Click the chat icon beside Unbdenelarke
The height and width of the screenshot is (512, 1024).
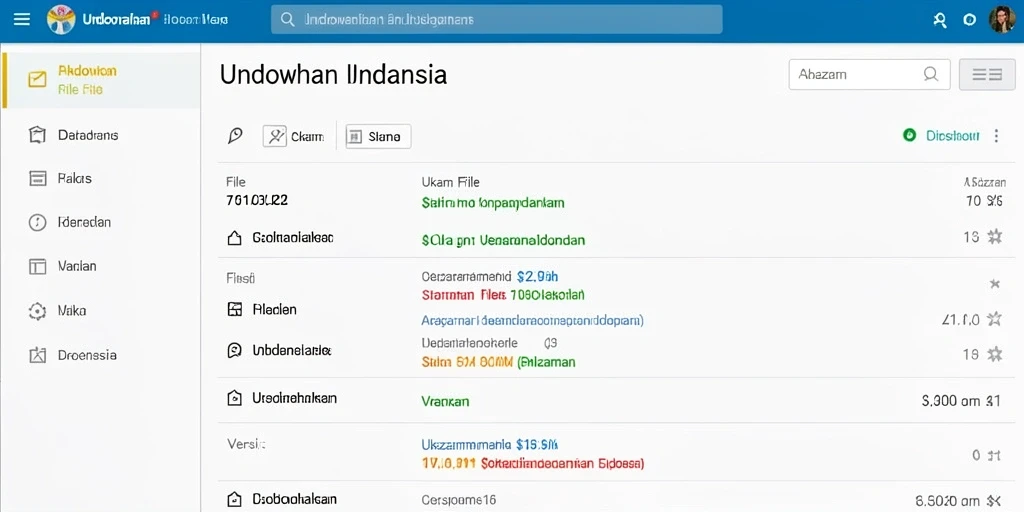point(234,351)
